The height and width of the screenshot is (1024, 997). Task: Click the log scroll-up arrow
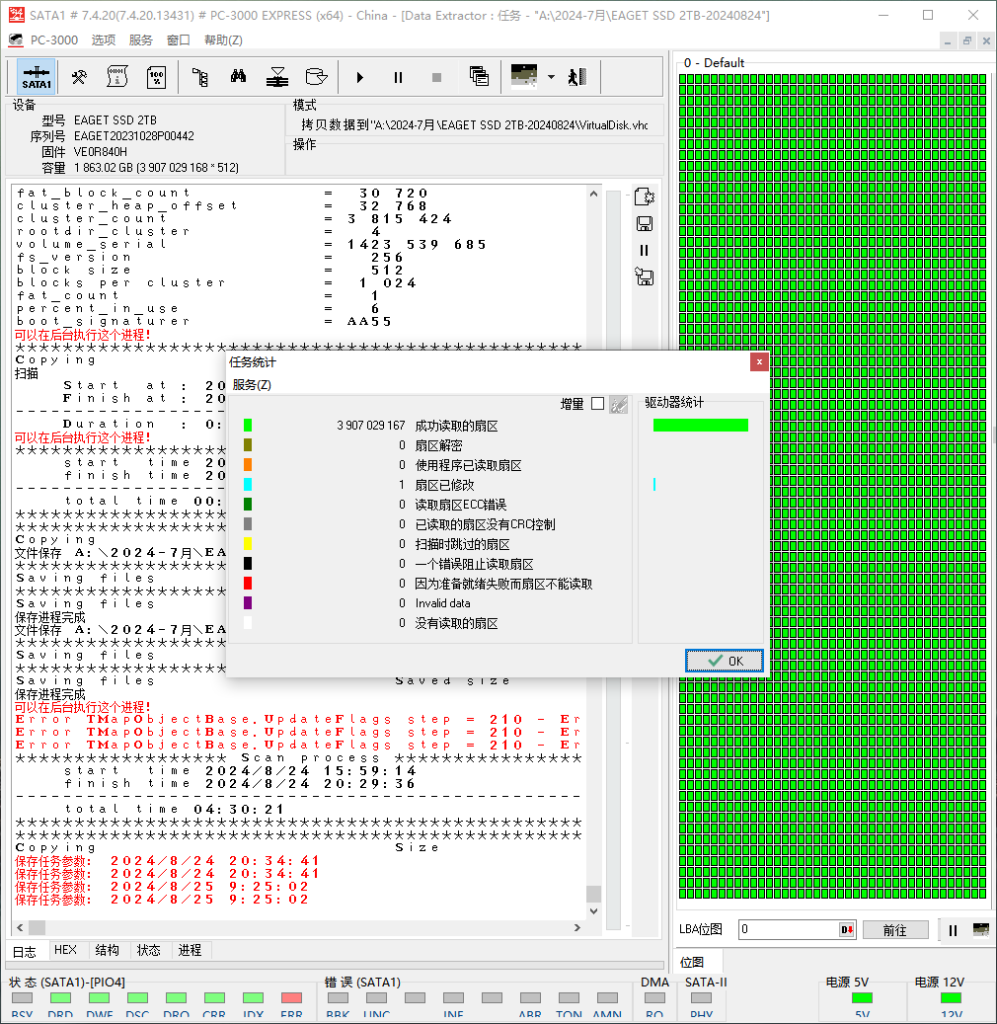pos(593,194)
